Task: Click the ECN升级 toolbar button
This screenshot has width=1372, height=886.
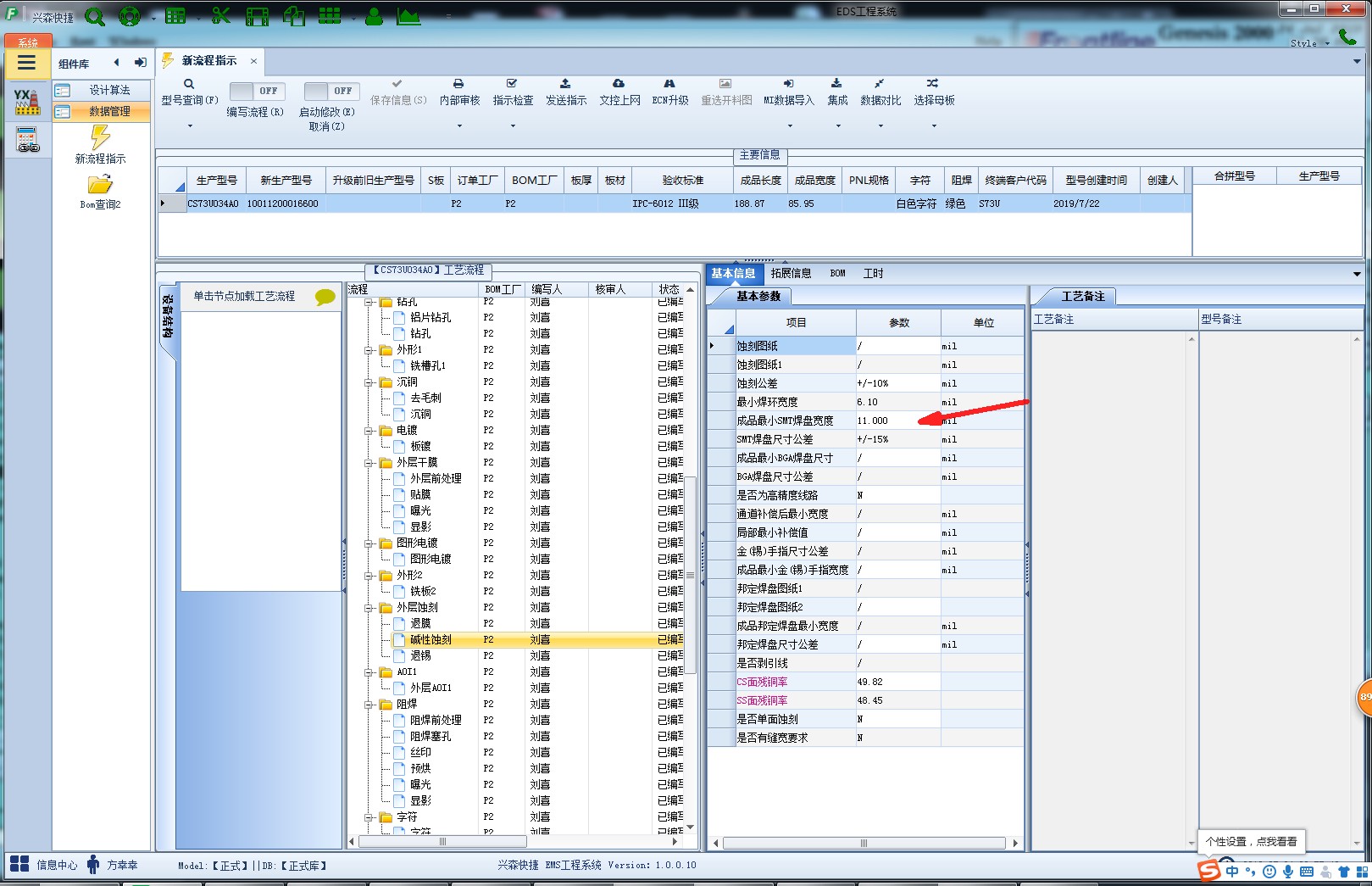Action: coord(670,92)
